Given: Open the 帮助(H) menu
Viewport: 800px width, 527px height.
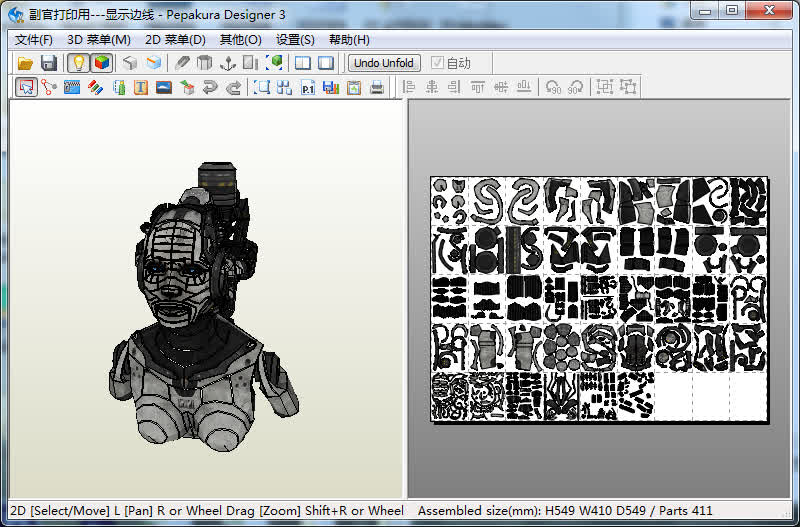Looking at the screenshot, I should click(349, 40).
